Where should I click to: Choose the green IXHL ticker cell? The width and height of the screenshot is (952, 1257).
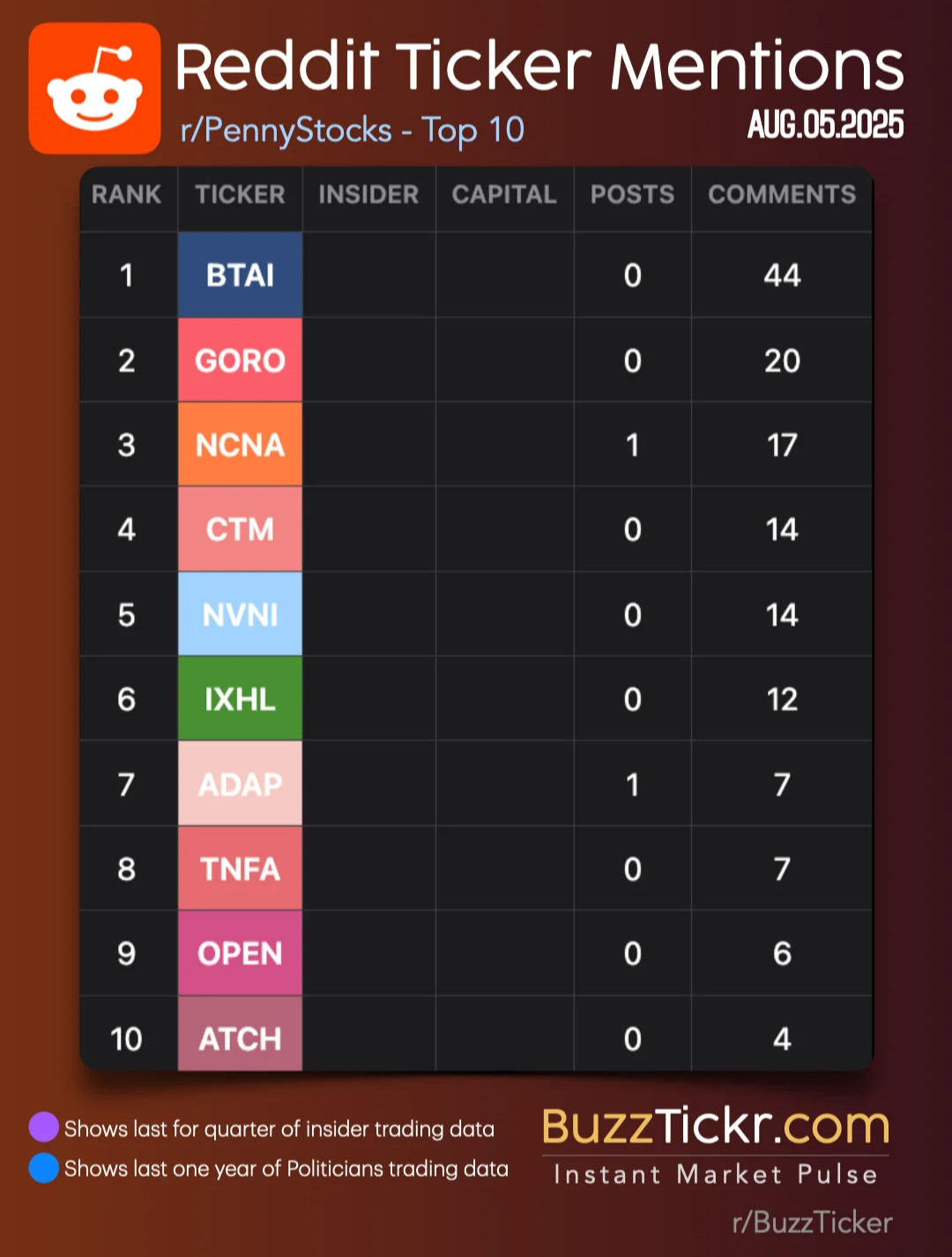click(240, 699)
